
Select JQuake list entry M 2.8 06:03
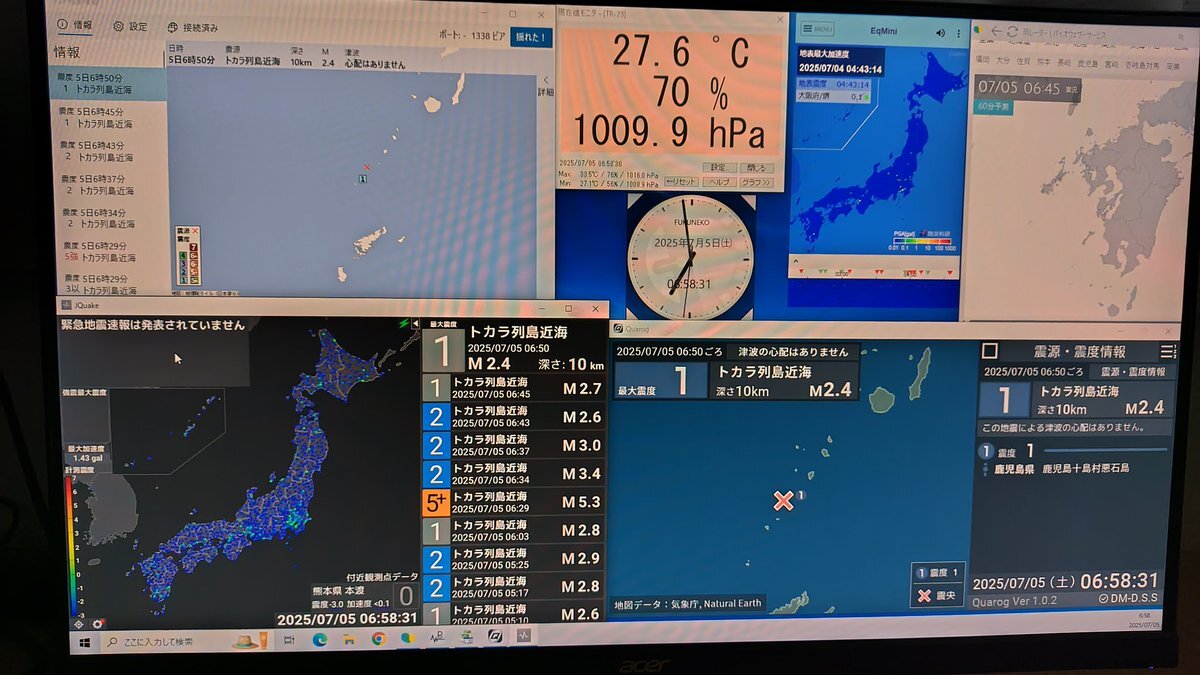point(514,530)
